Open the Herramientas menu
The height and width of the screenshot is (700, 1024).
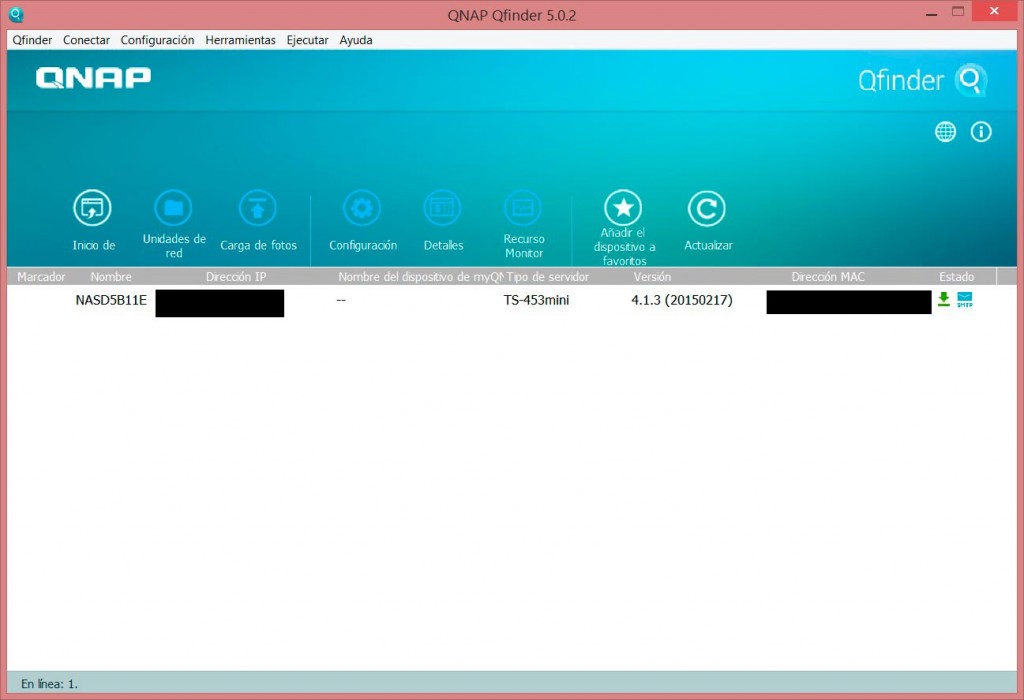point(240,40)
